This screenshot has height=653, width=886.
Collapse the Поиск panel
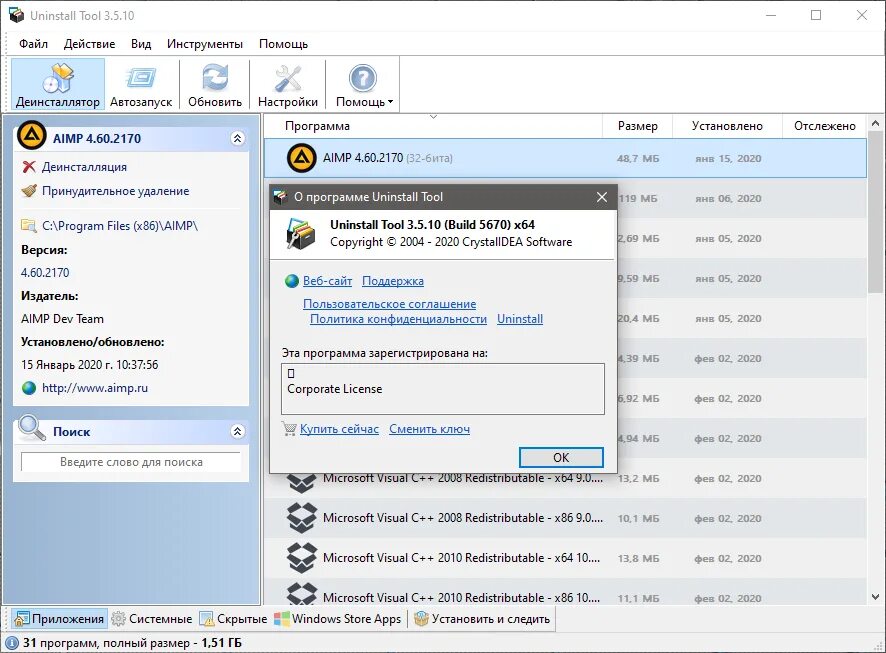(237, 432)
